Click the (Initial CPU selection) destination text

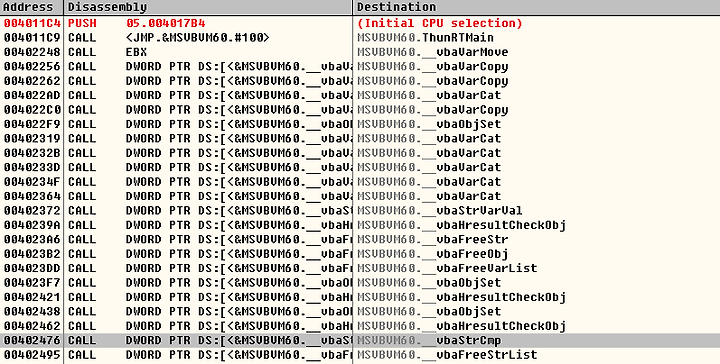point(440,23)
